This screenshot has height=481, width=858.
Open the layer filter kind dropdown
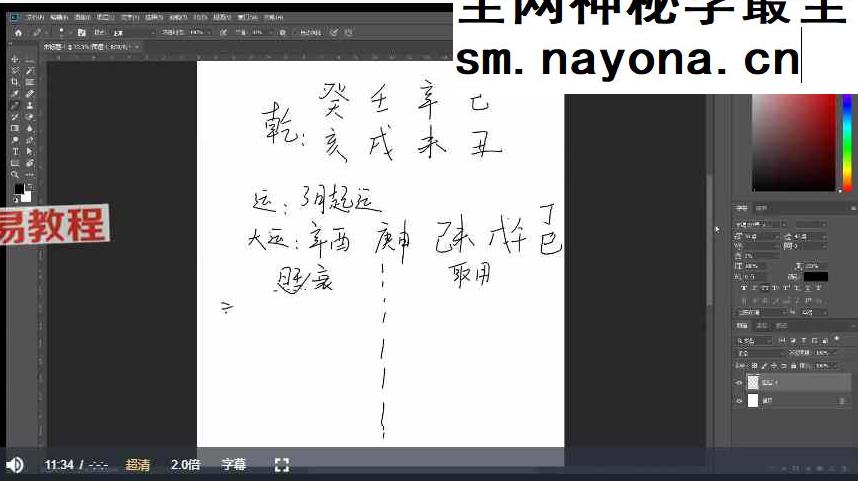point(753,340)
